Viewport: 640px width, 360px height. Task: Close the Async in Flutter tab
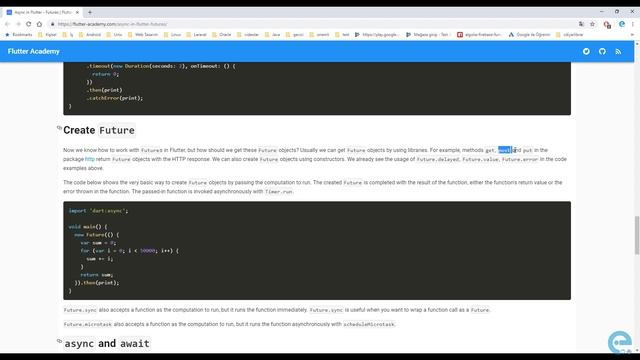coord(77,12)
